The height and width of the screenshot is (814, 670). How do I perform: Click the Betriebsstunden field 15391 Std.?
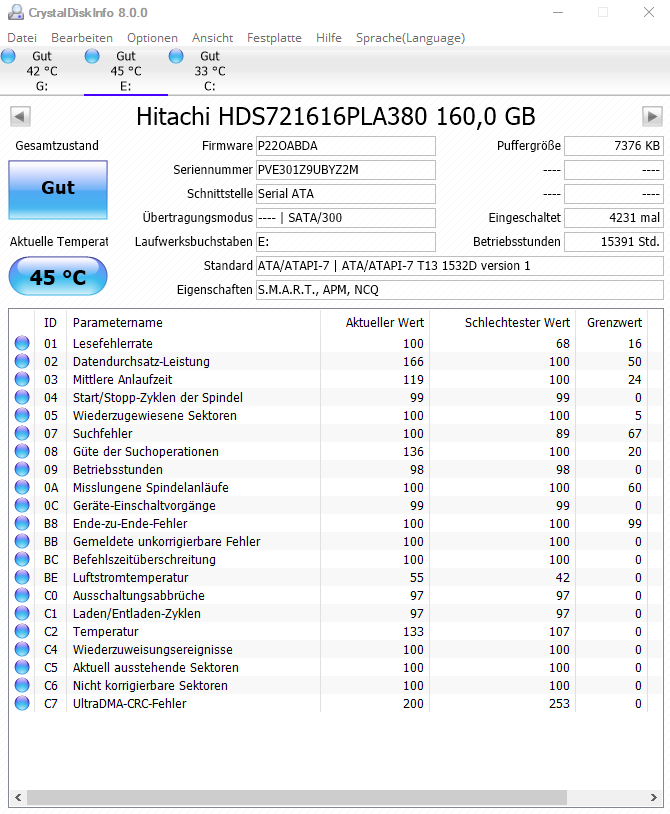pyautogui.click(x=614, y=241)
